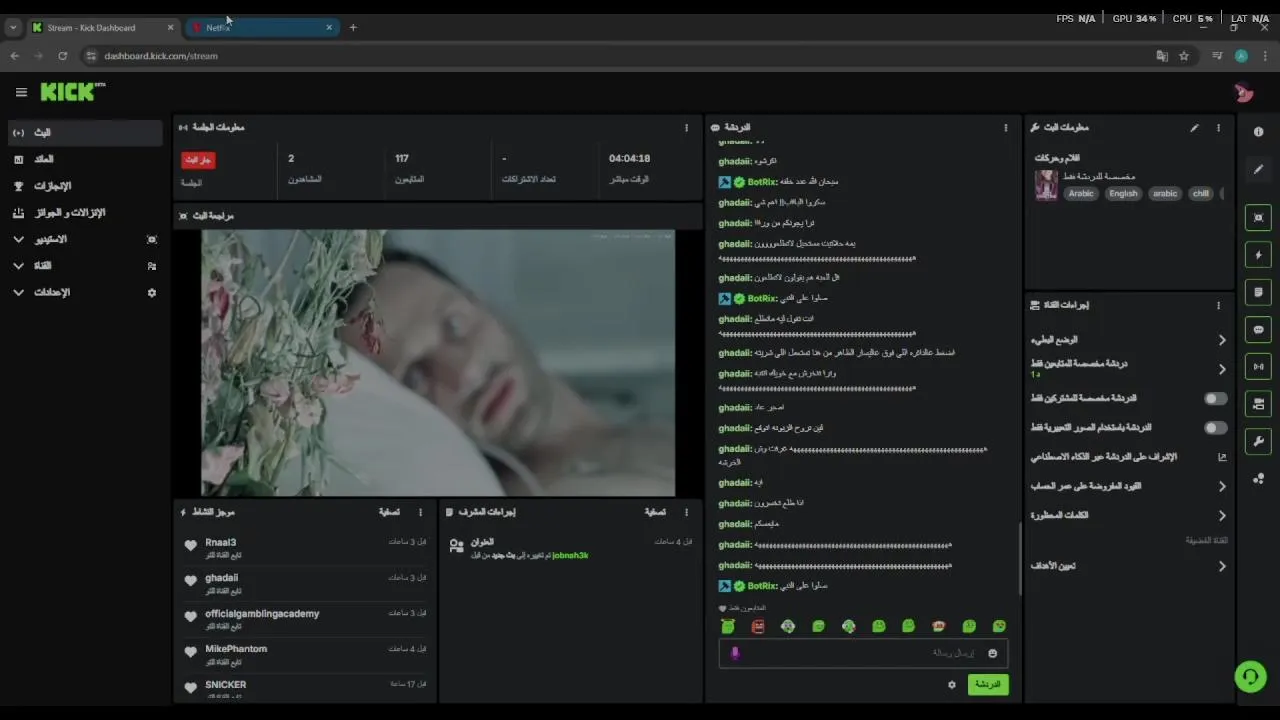Expand followers-only chat option chevron
This screenshot has width=1280, height=720.
pos(1222,369)
